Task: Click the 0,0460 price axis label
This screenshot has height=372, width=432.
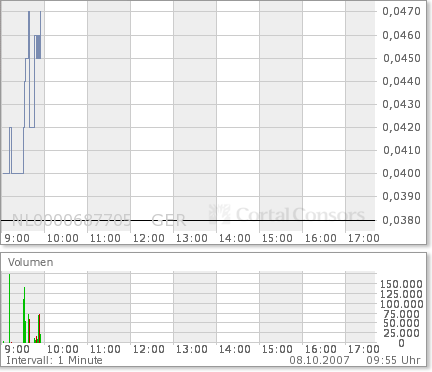Action: click(402, 35)
